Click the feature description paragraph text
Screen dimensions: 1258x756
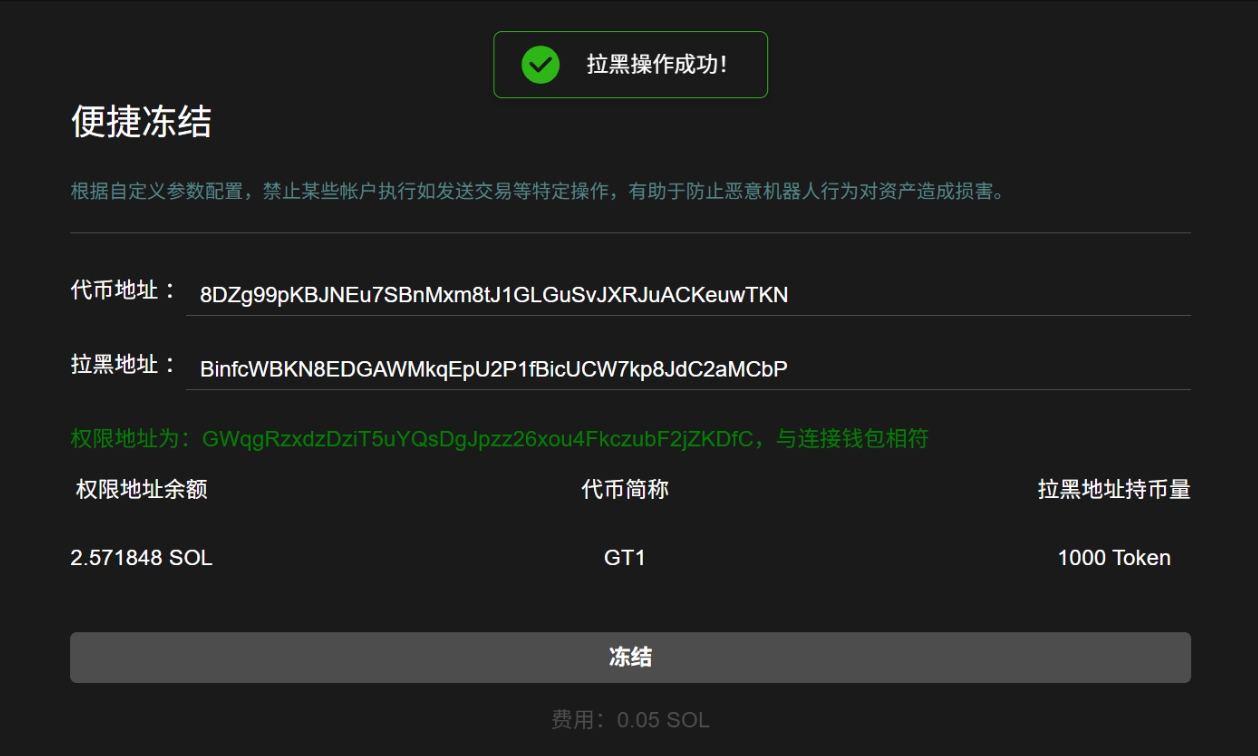(x=538, y=191)
